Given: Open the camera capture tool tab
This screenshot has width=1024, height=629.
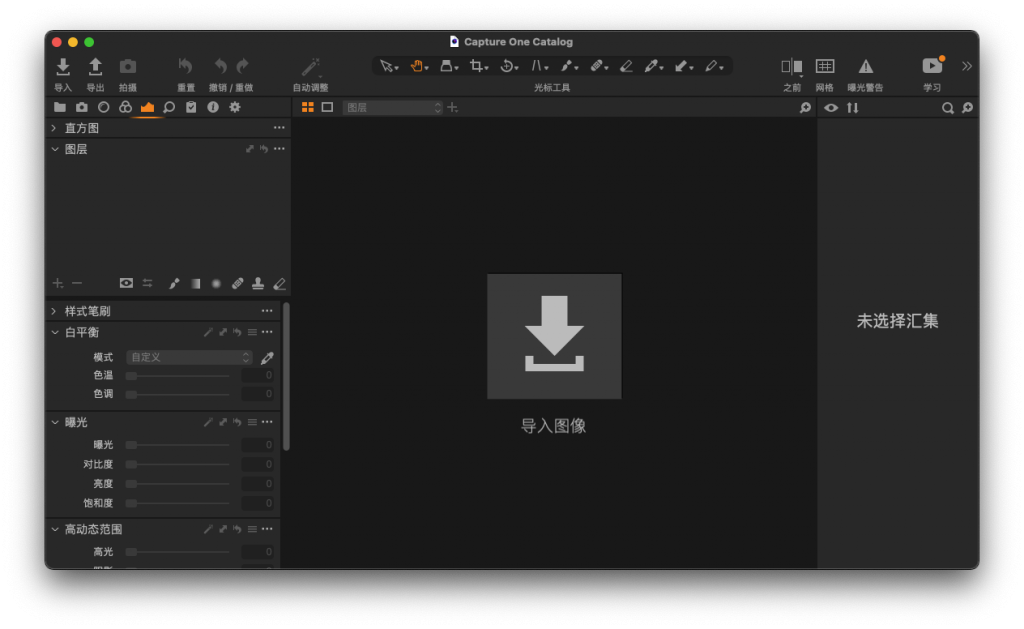Looking at the screenshot, I should pyautogui.click(x=82, y=107).
